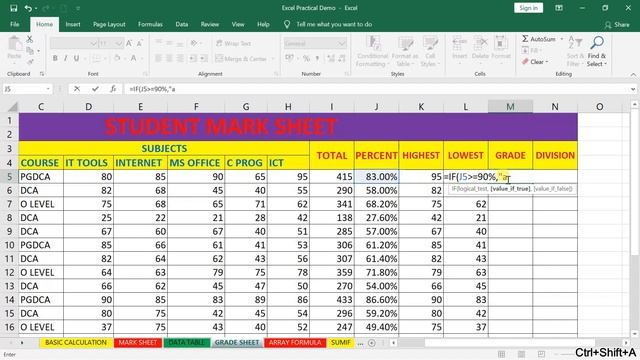Click the Increase Font Size icon
The width and height of the screenshot is (640, 360).
tap(129, 43)
